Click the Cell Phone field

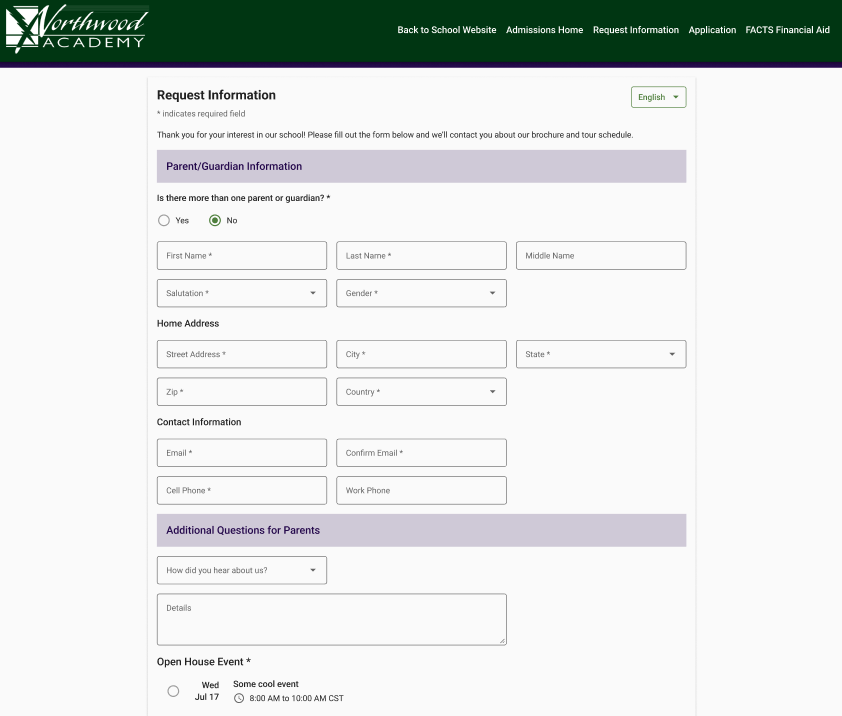241,490
